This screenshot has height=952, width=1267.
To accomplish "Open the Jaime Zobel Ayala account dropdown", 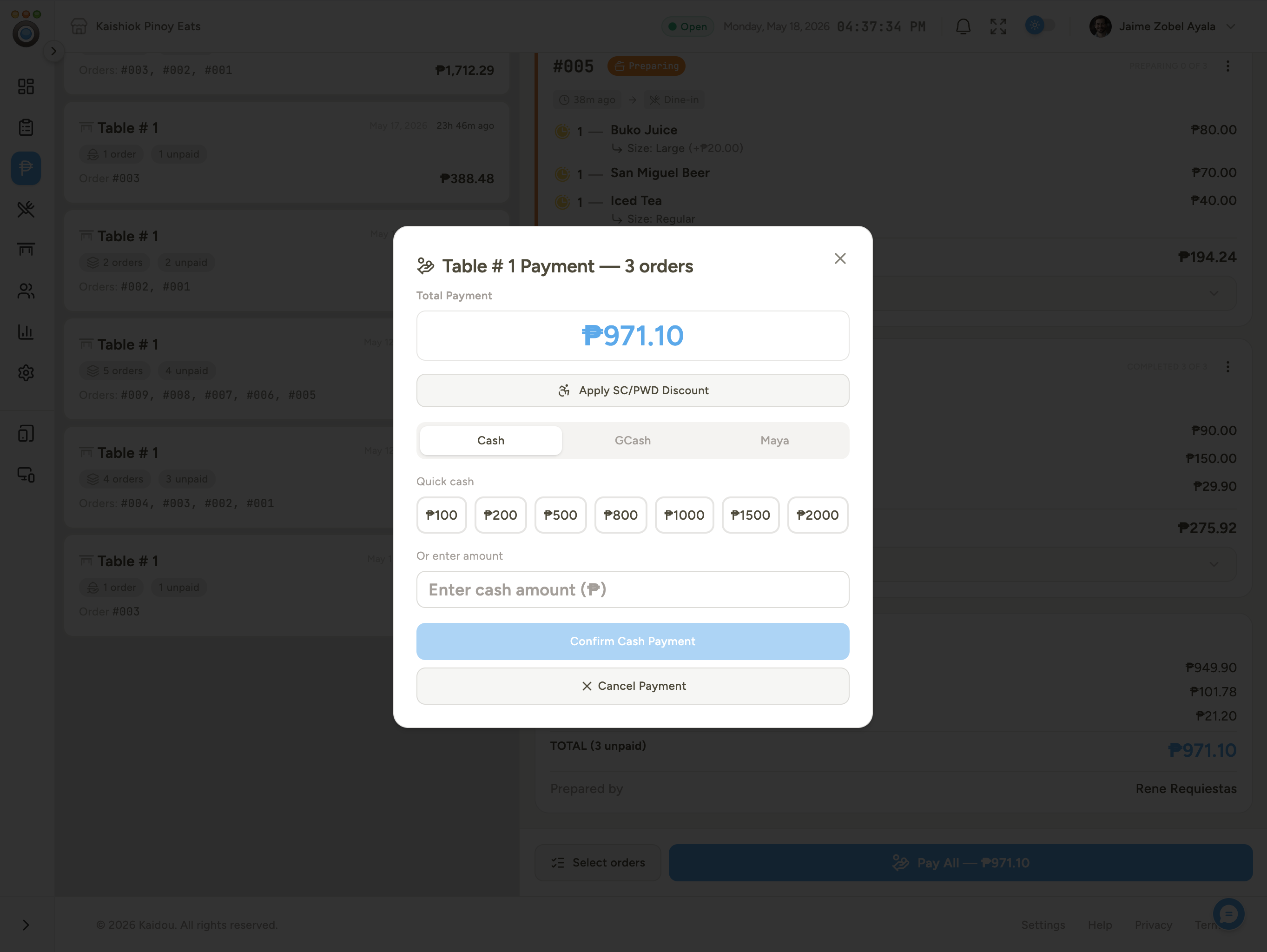I will click(1163, 26).
